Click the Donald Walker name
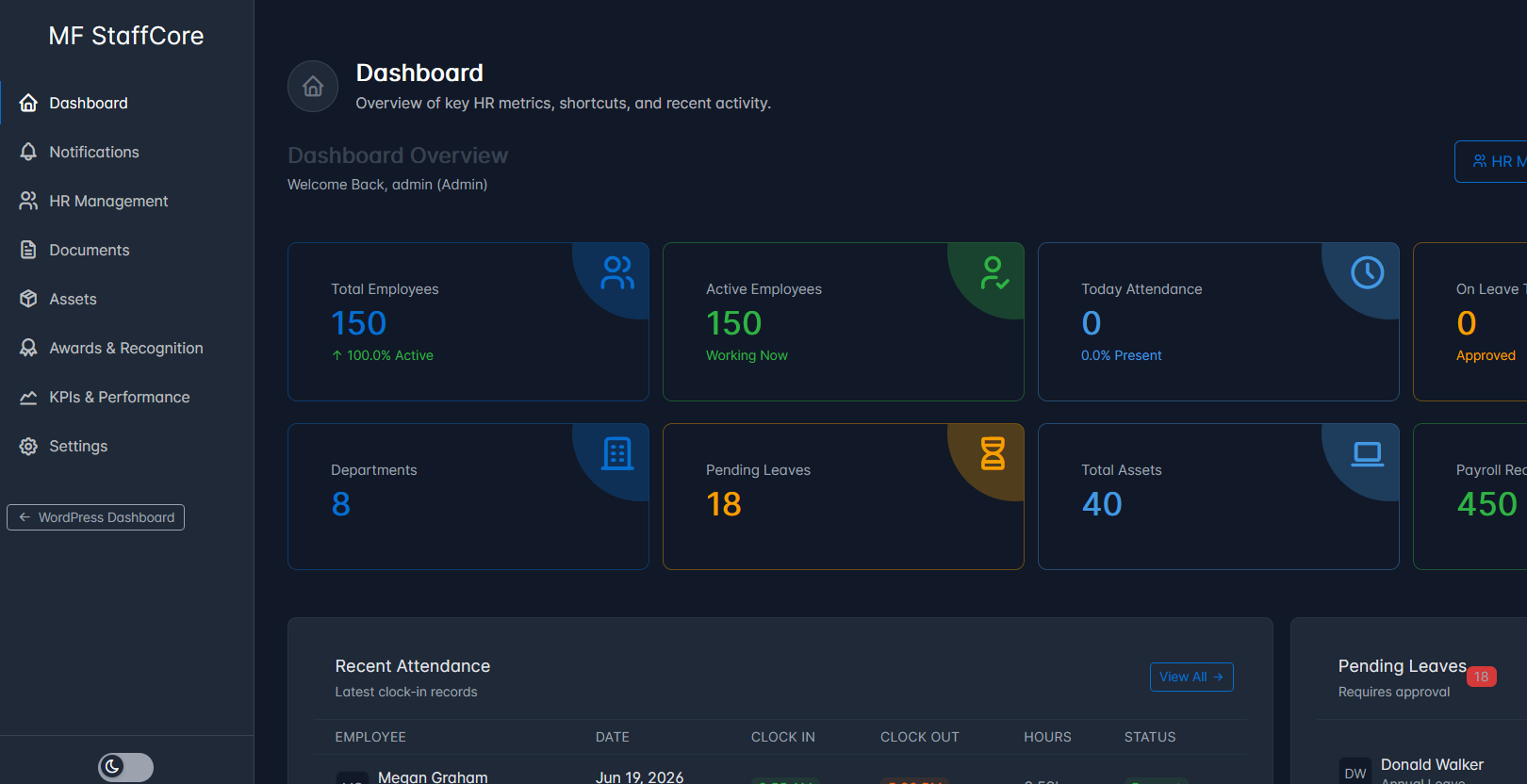 1432,764
